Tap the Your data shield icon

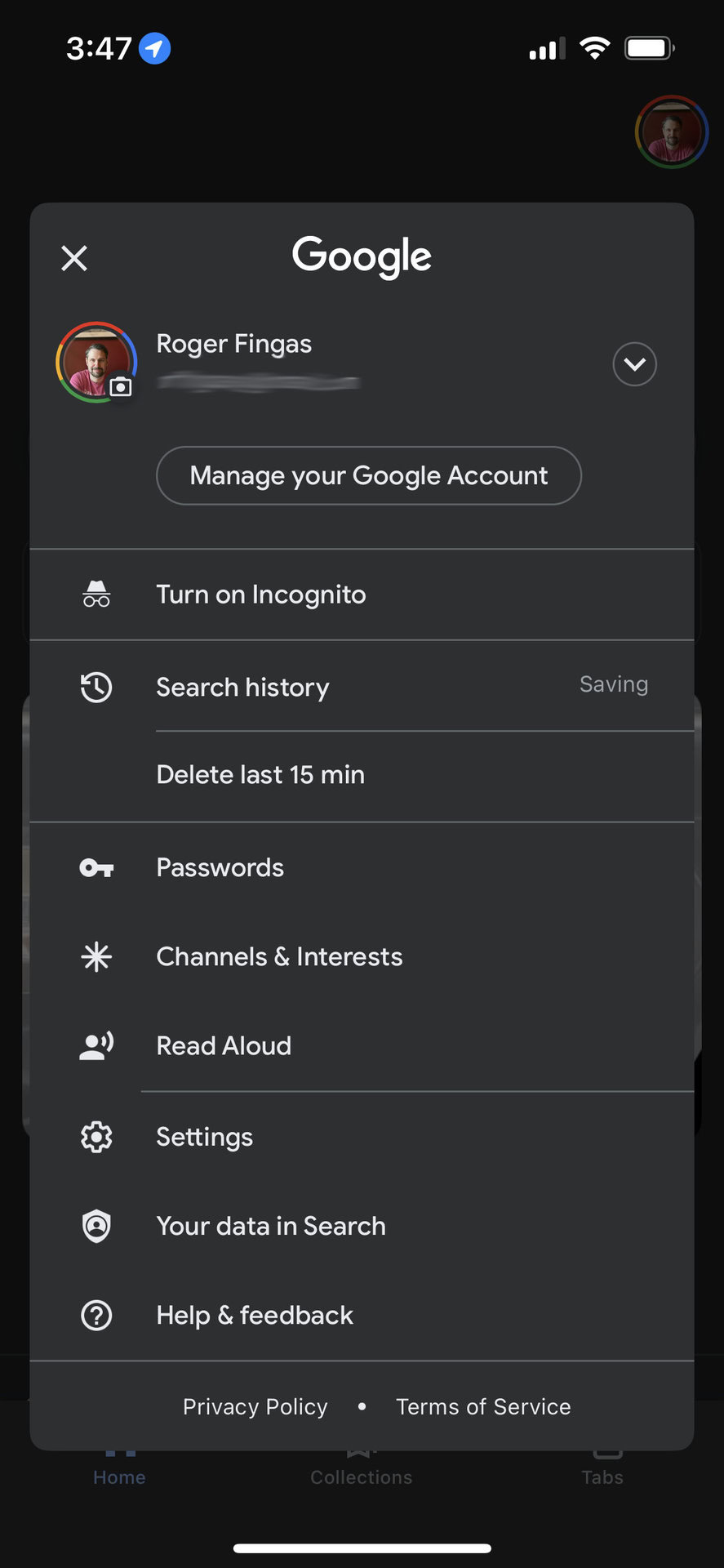(x=96, y=1226)
